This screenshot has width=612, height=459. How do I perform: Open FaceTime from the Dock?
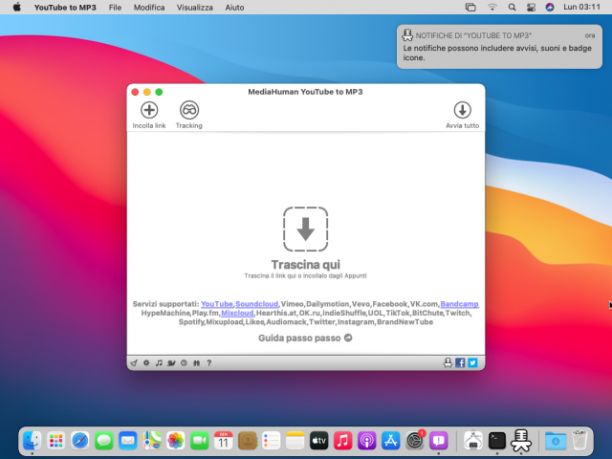pyautogui.click(x=199, y=441)
